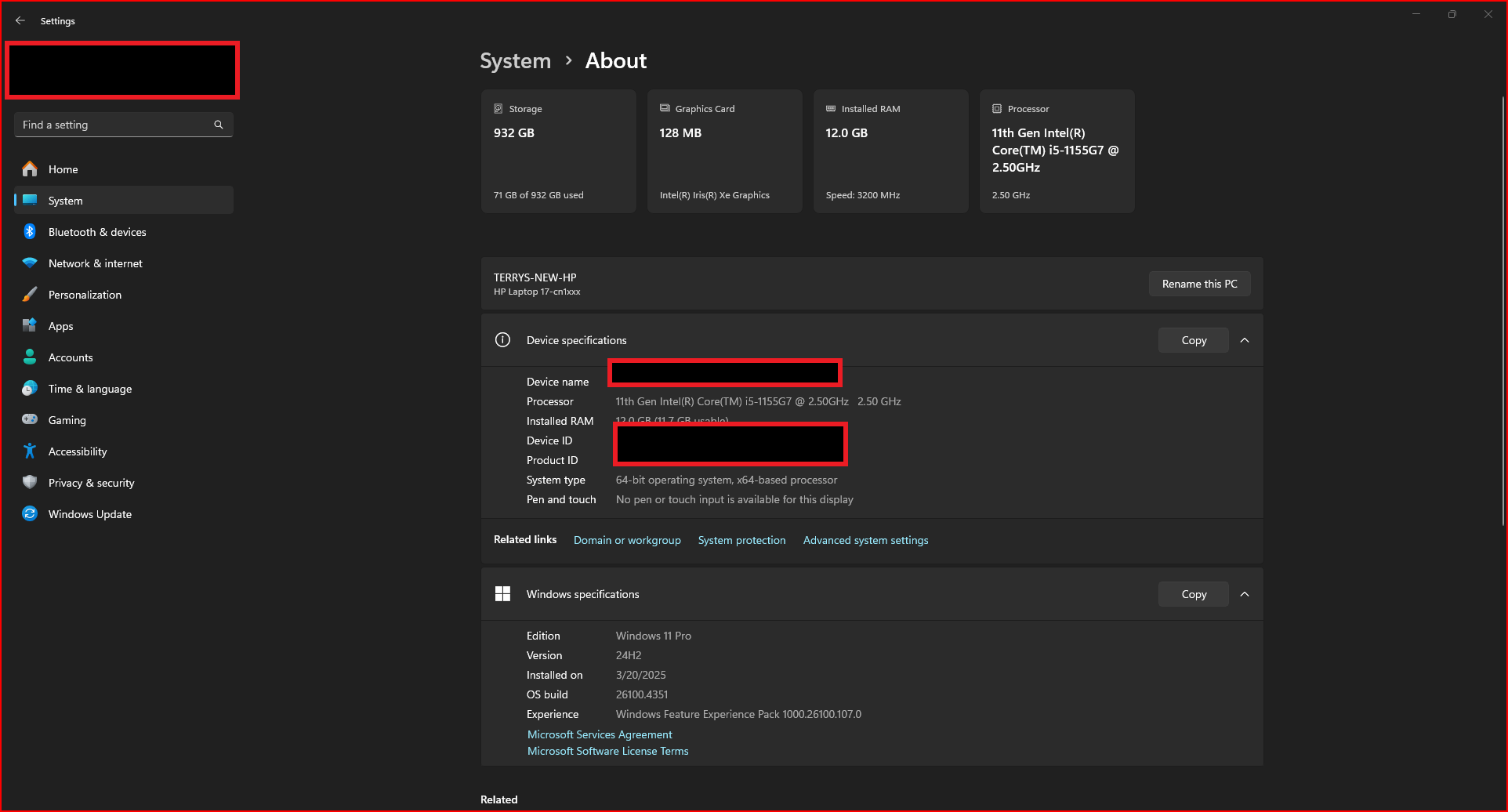This screenshot has height=812, width=1508.
Task: Copy the Device specifications
Action: click(1194, 340)
